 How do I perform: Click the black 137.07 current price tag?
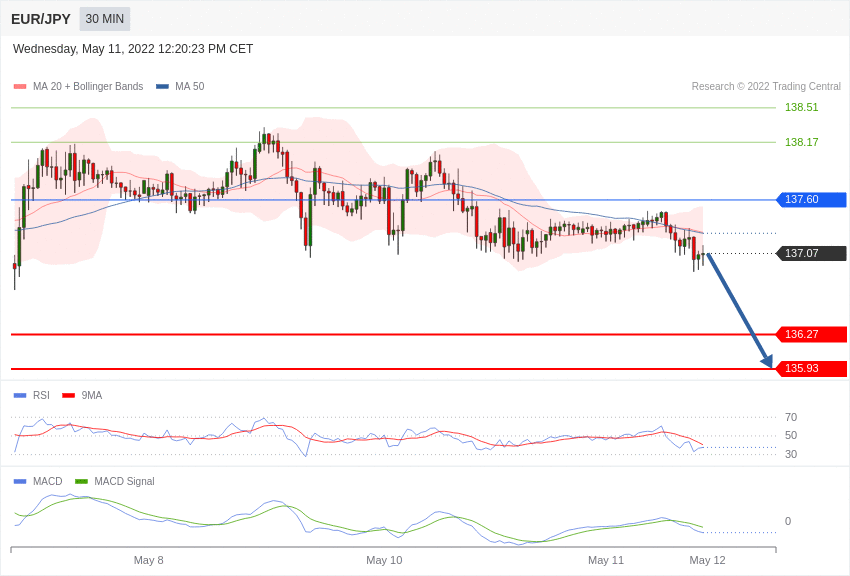pyautogui.click(x=812, y=253)
